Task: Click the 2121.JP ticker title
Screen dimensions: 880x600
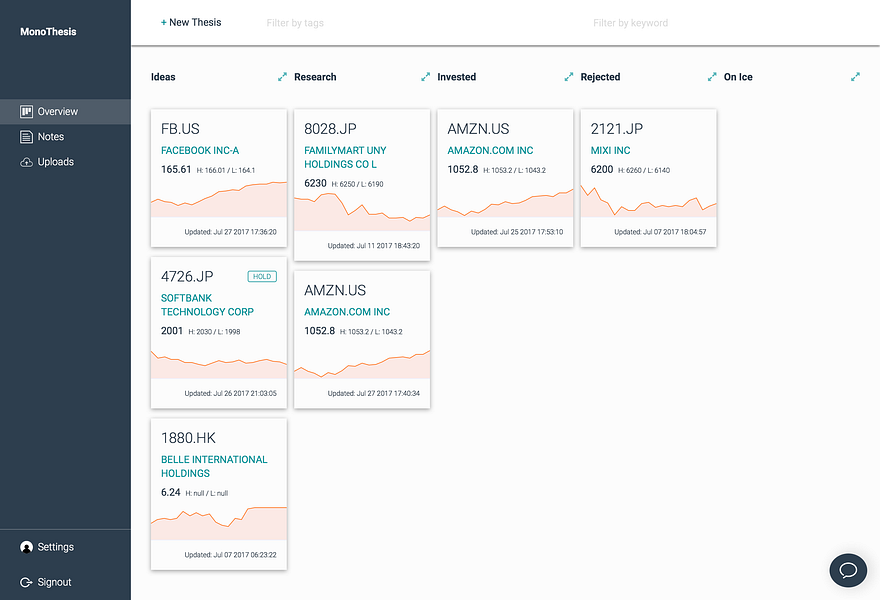Action: pyautogui.click(x=617, y=129)
